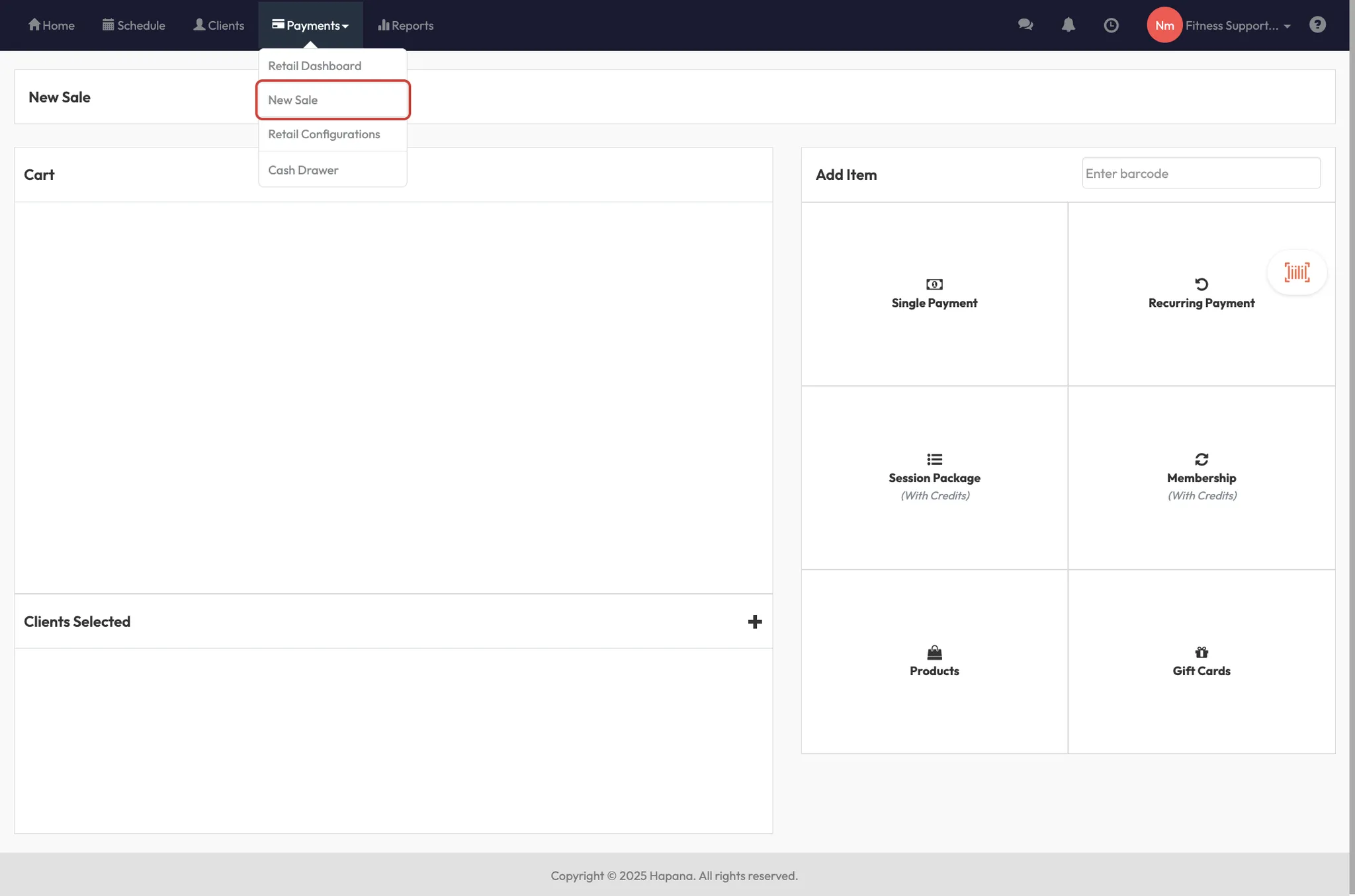Image resolution: width=1355 pixels, height=896 pixels.
Task: Open the chat messages icon
Action: tap(1026, 25)
